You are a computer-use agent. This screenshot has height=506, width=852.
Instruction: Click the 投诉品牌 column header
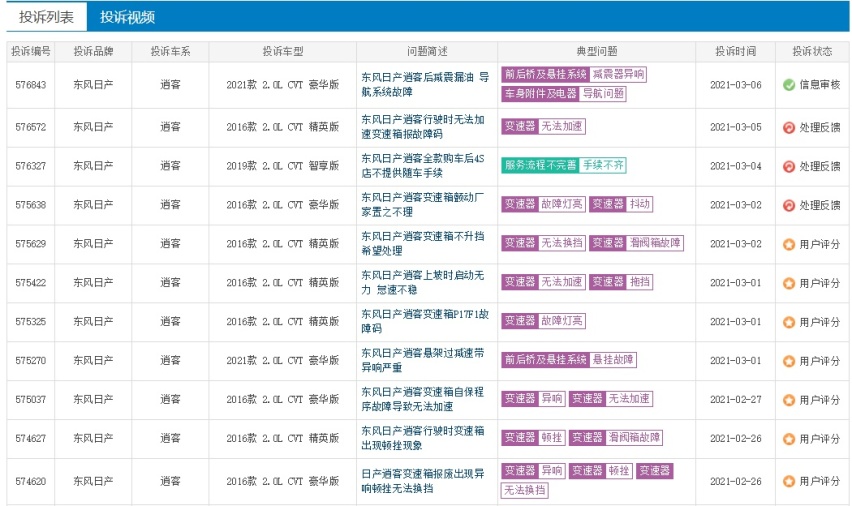(x=93, y=52)
